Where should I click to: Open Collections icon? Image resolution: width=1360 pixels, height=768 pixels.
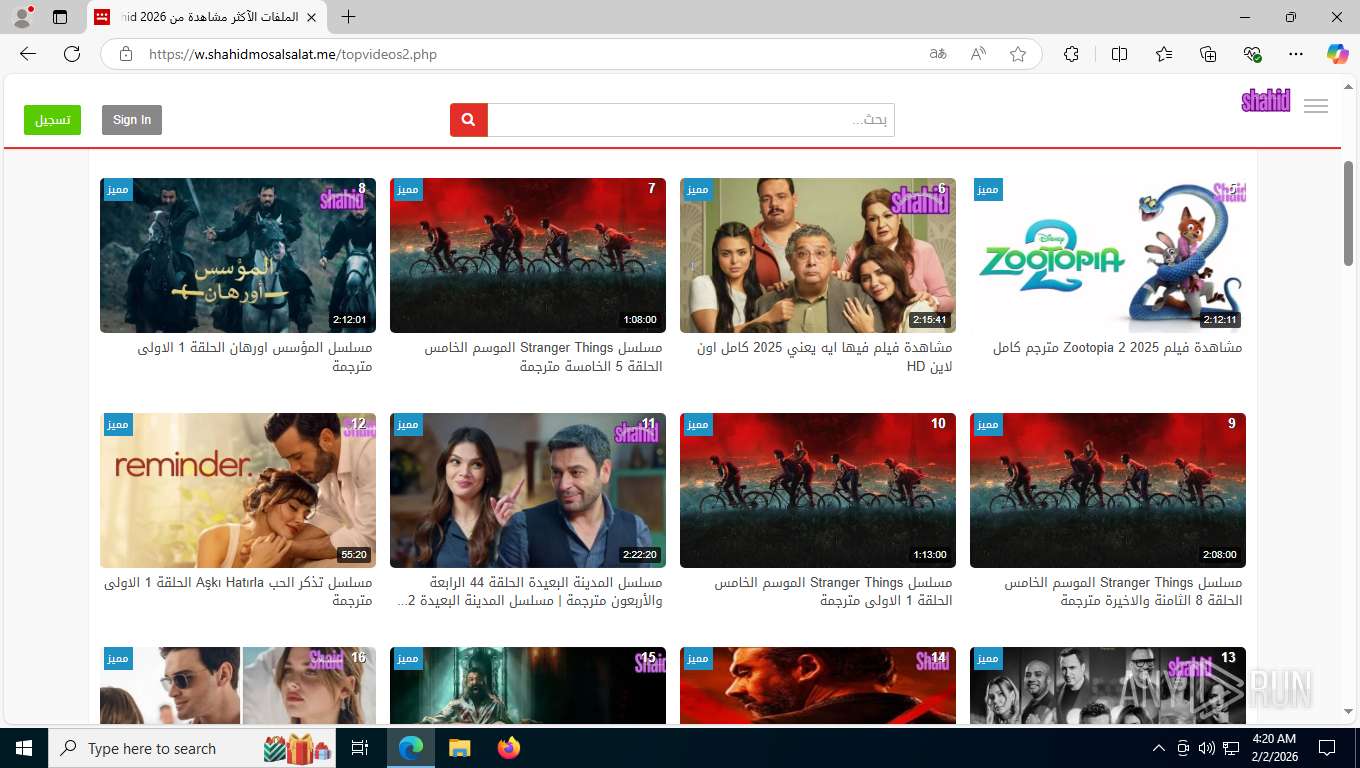pyautogui.click(x=1208, y=54)
